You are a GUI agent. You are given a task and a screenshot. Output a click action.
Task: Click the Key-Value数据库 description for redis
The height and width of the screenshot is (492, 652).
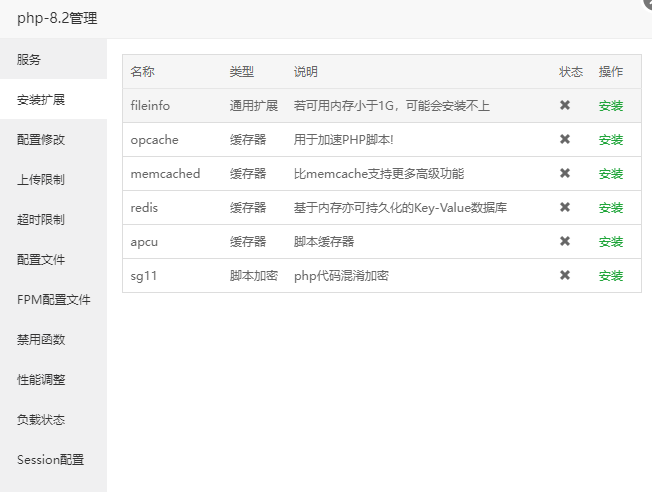(x=400, y=208)
